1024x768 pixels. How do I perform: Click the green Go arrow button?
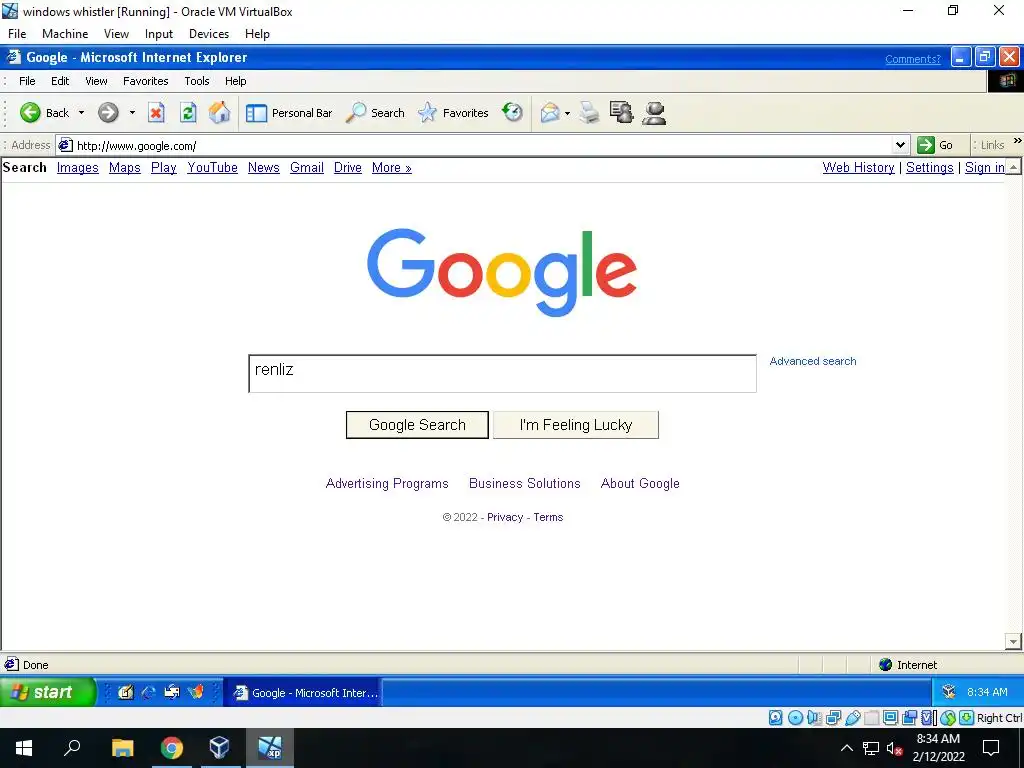point(926,145)
